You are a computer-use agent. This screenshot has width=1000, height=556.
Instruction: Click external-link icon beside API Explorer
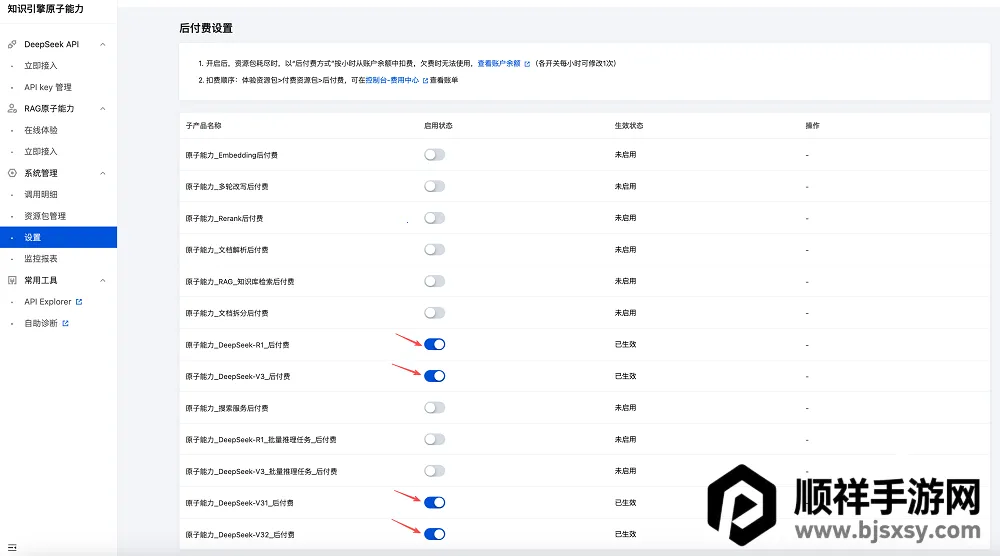pos(79,302)
